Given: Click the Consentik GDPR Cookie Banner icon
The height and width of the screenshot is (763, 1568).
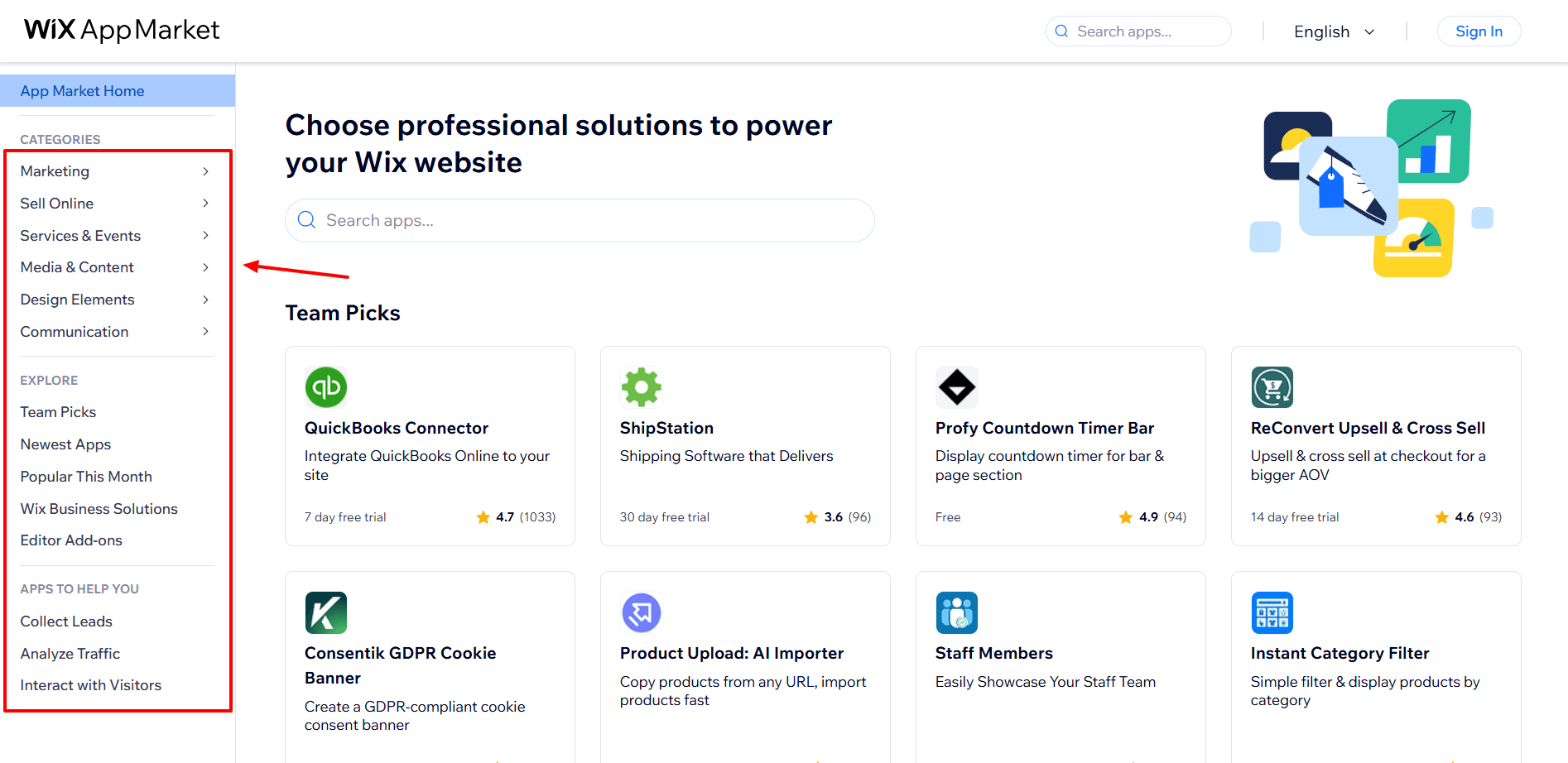Looking at the screenshot, I should (326, 613).
